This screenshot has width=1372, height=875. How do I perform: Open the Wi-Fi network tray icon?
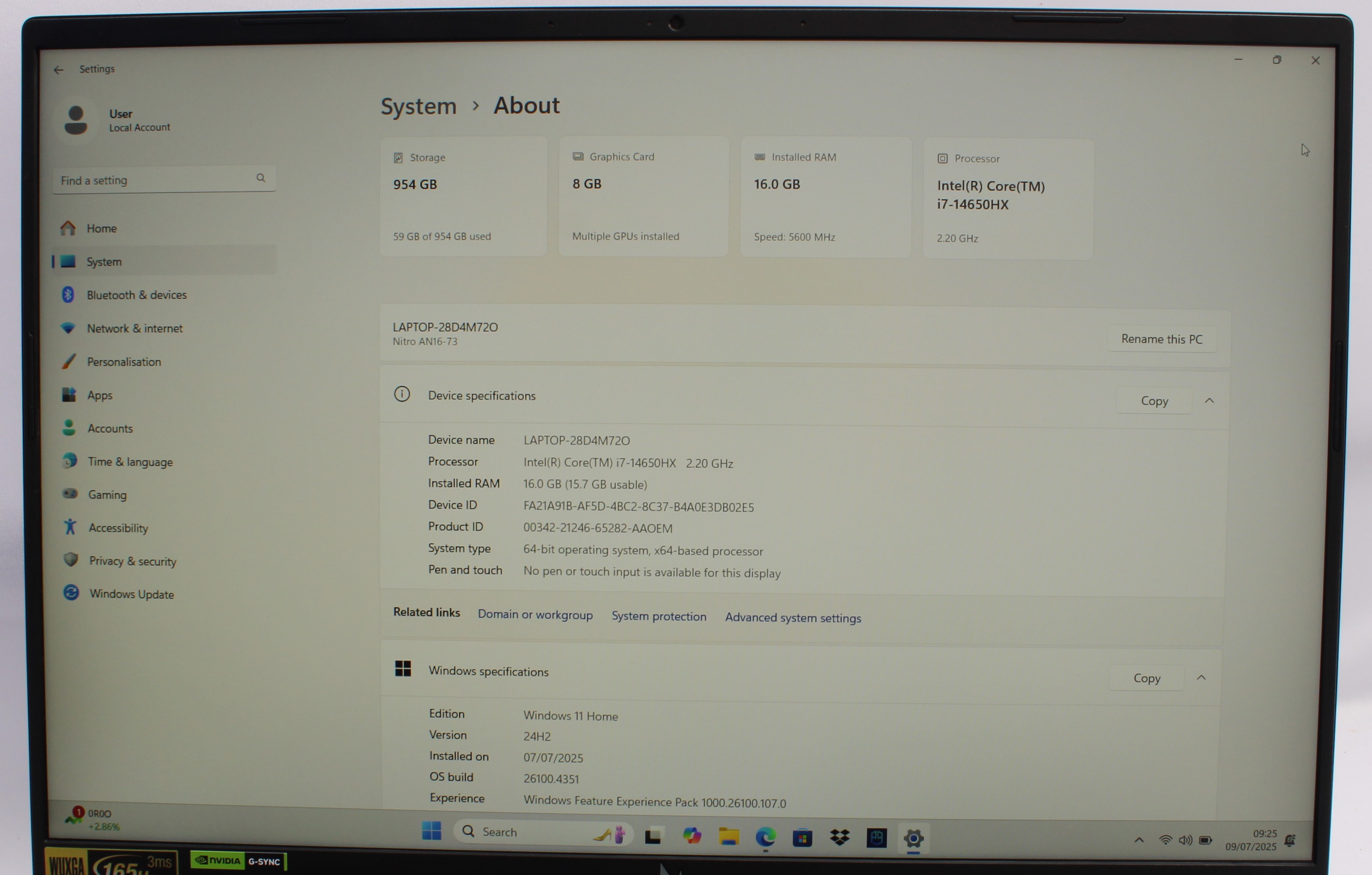click(x=1166, y=840)
